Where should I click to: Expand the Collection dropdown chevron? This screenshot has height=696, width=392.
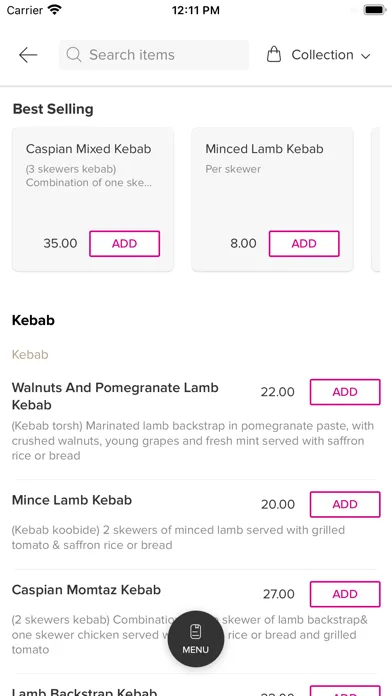point(365,56)
